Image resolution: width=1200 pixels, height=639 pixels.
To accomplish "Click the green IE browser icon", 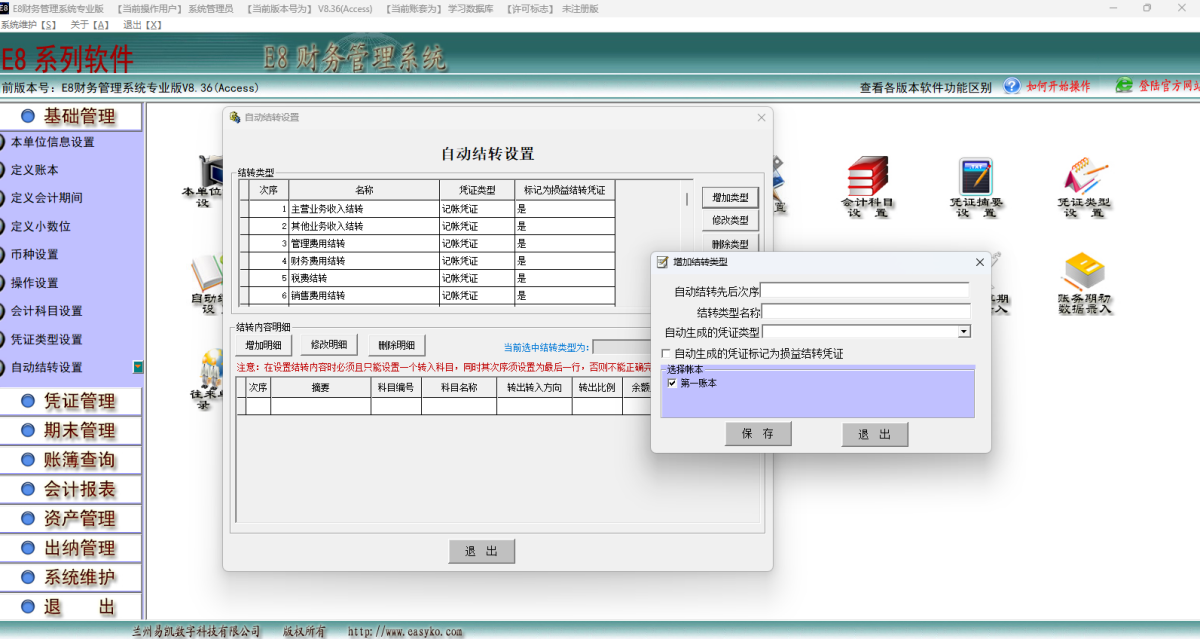I will coord(1124,86).
